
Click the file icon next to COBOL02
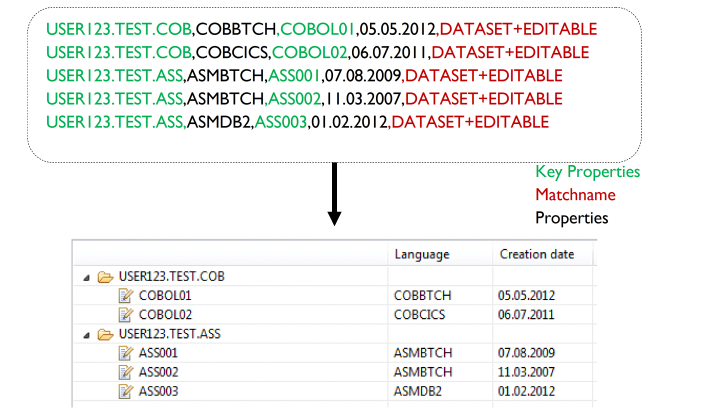pyautogui.click(x=125, y=314)
